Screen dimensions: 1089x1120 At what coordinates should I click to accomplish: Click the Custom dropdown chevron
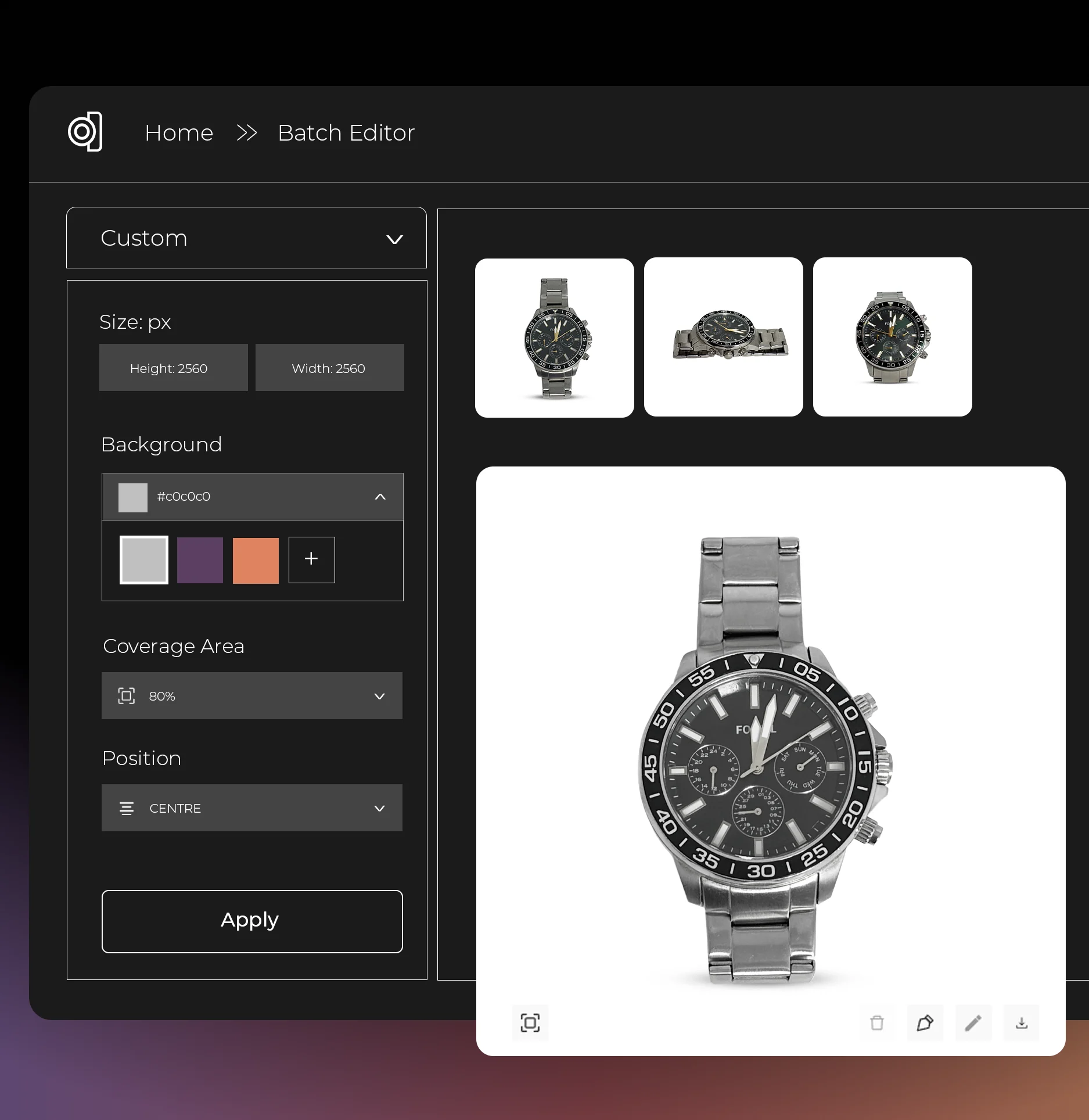pyautogui.click(x=394, y=239)
